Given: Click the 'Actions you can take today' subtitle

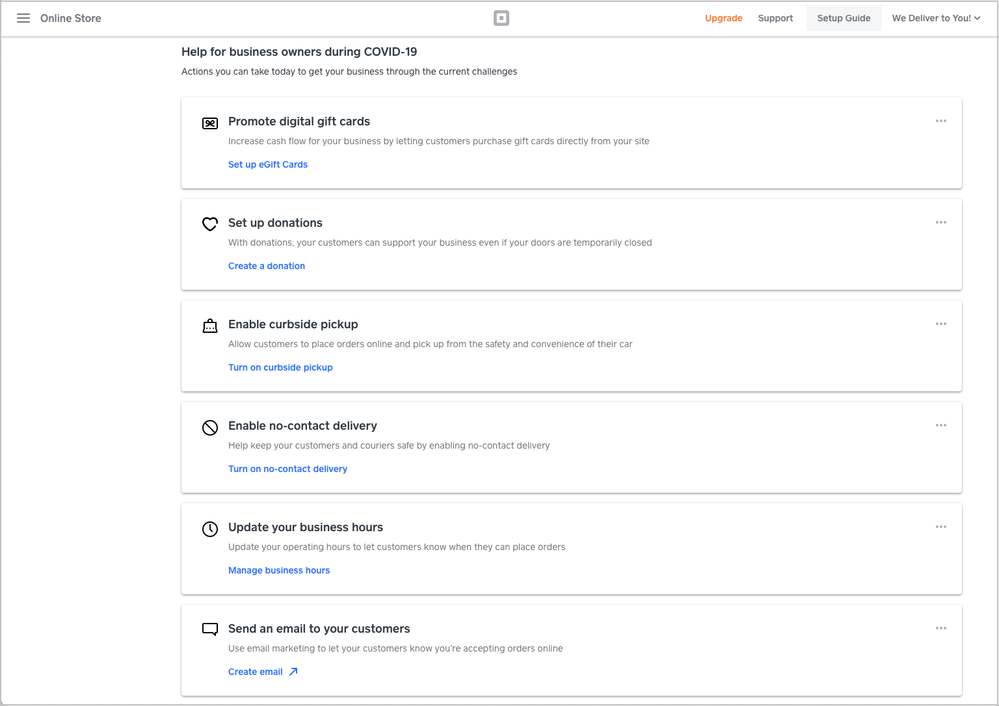Looking at the screenshot, I should [x=349, y=71].
